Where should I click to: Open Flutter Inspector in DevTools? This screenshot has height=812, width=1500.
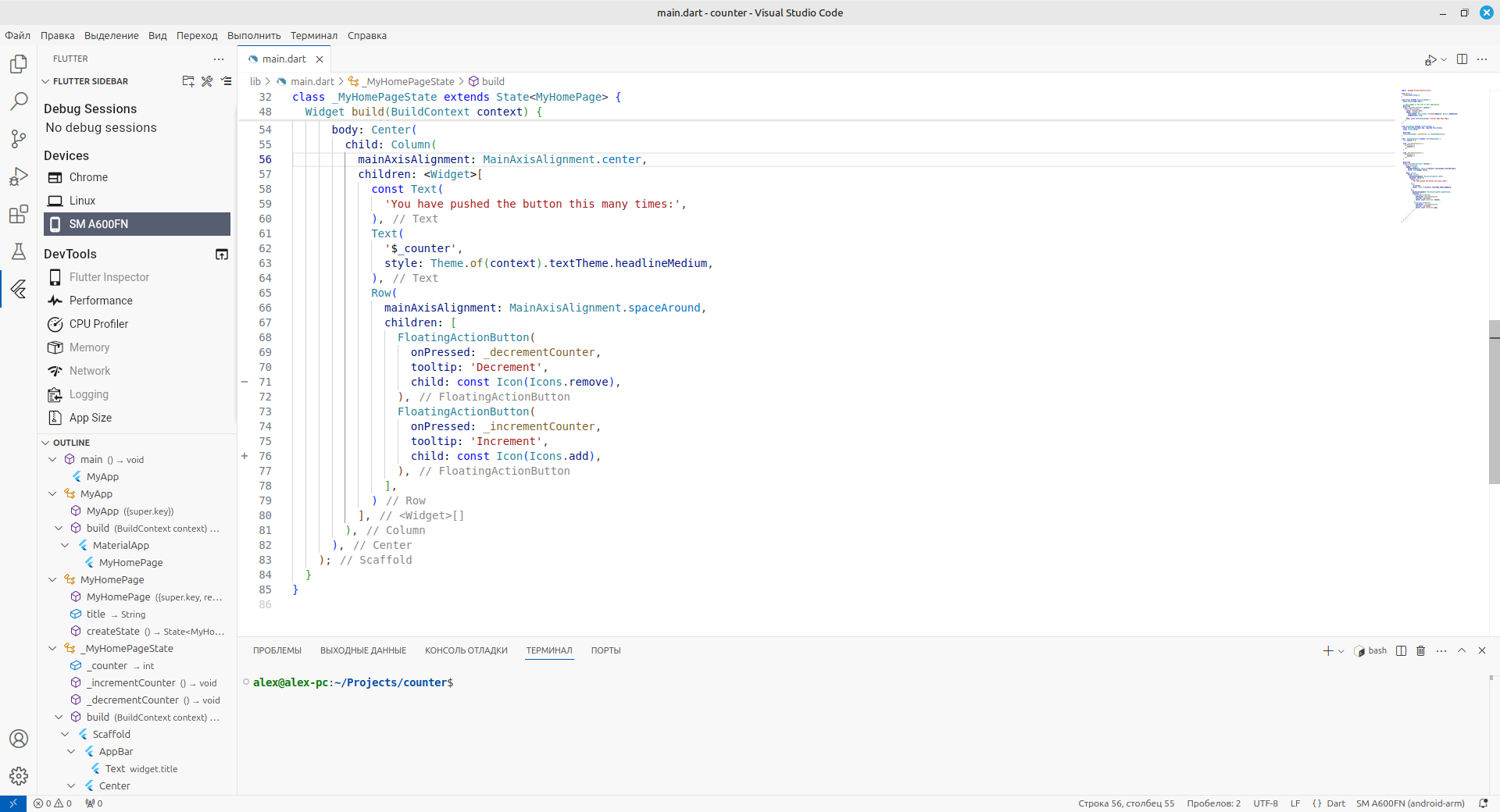coord(137,277)
